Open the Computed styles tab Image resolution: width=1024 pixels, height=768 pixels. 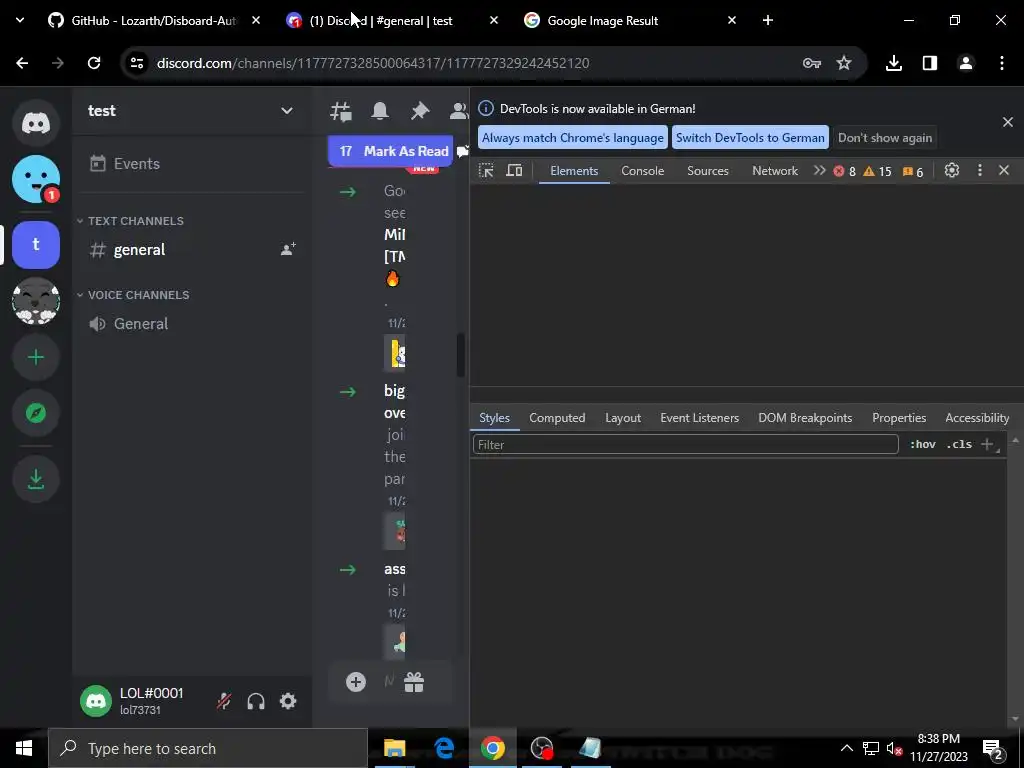pyautogui.click(x=557, y=418)
